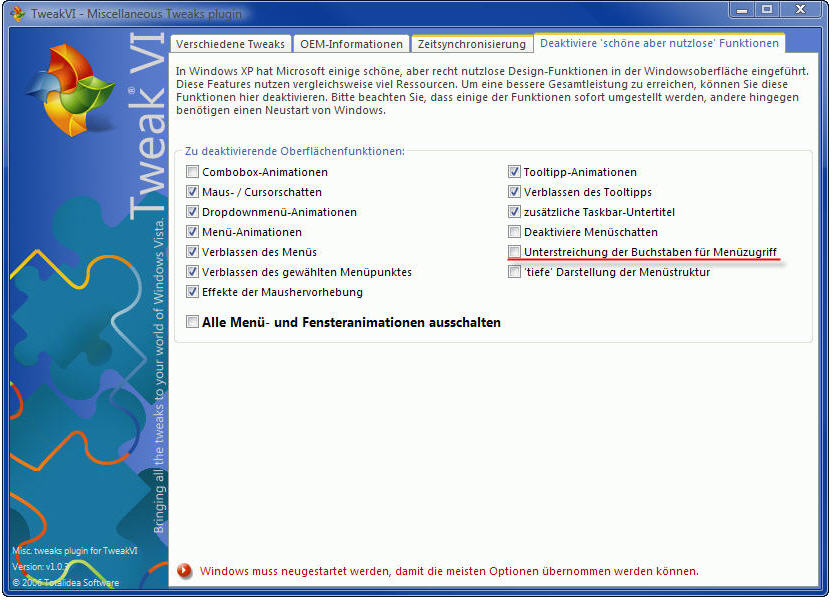Toggle Verblassen des Tooltipps checkbox
This screenshot has width=837, height=600.
(x=514, y=192)
